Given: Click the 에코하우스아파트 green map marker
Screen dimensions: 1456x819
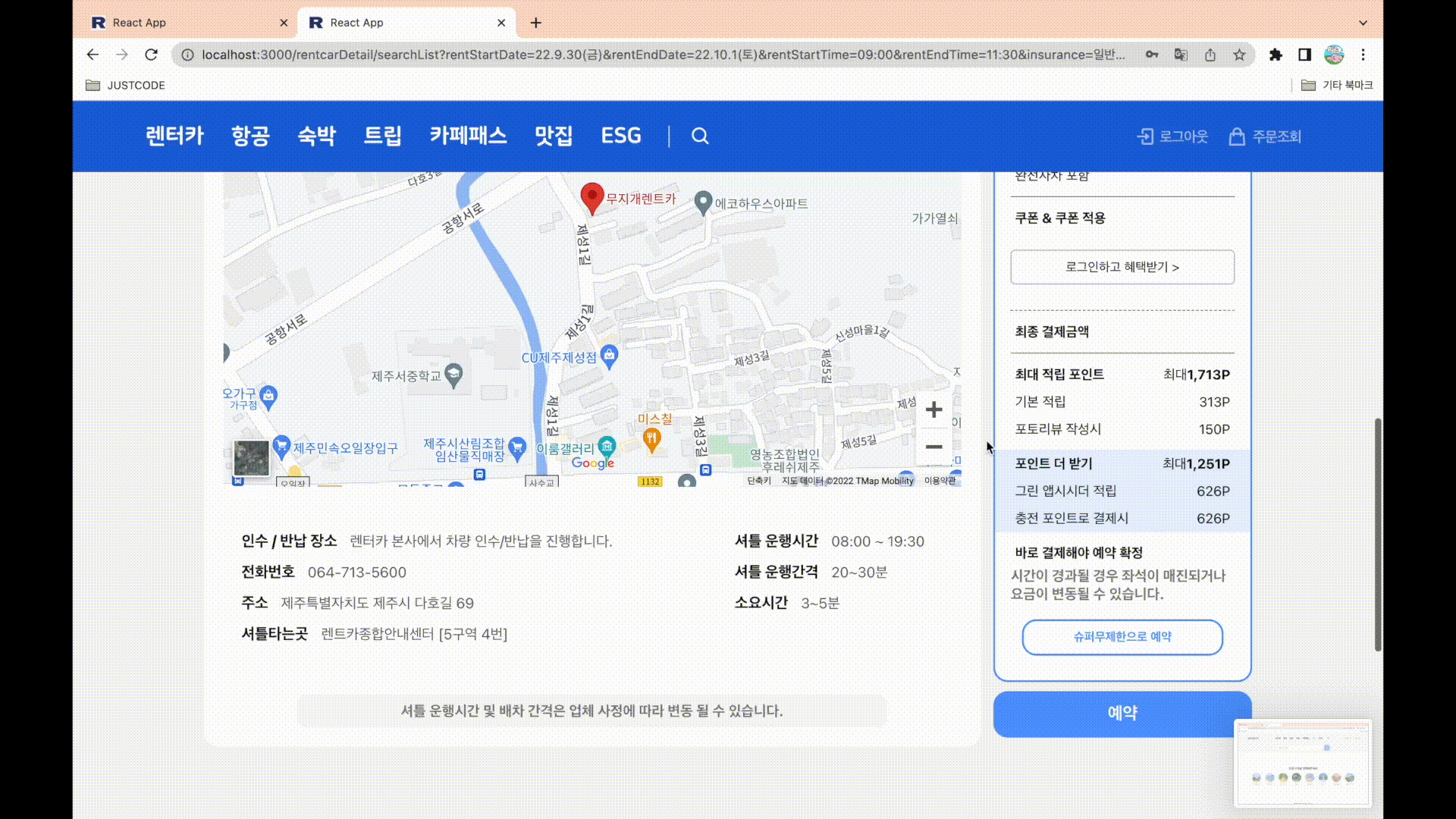Looking at the screenshot, I should 703,202.
